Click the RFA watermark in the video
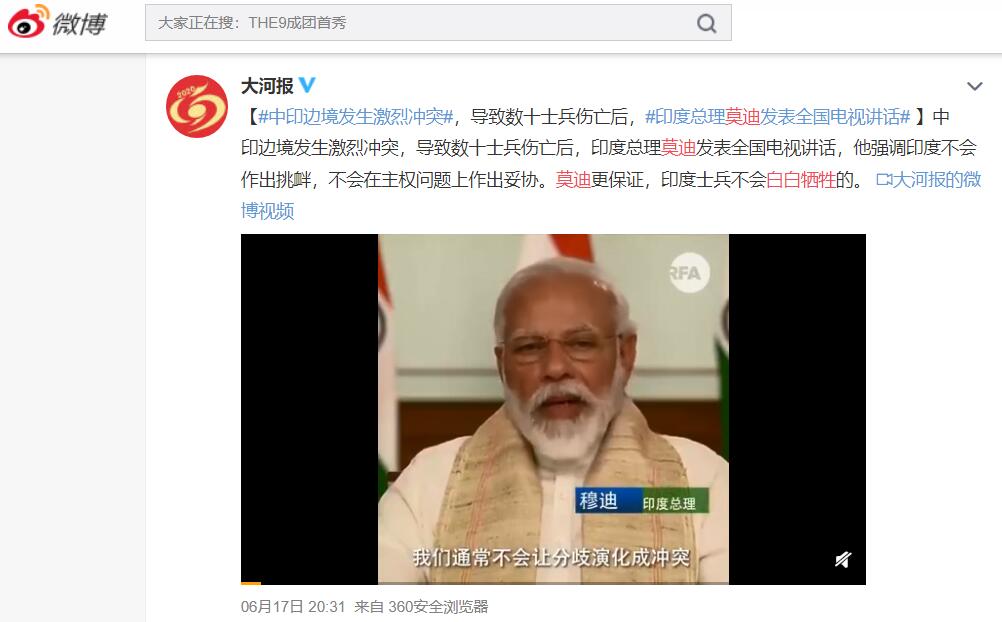This screenshot has width=1002, height=622. [688, 273]
